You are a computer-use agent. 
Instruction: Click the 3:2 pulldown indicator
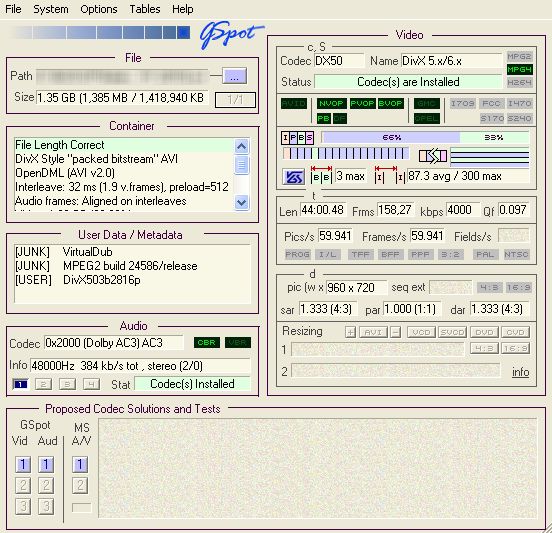click(450, 254)
